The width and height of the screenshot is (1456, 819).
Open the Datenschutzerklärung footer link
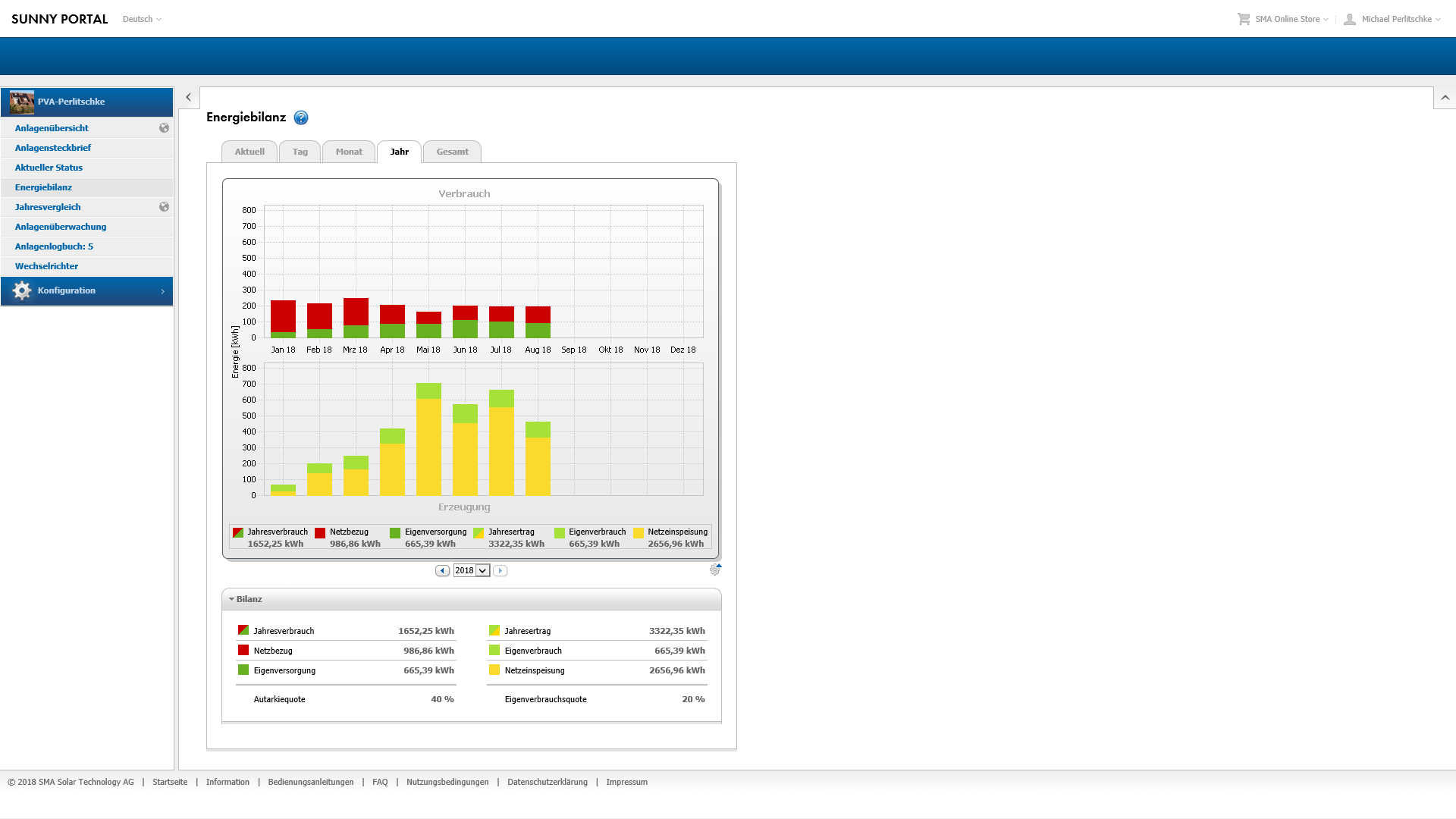click(x=547, y=782)
